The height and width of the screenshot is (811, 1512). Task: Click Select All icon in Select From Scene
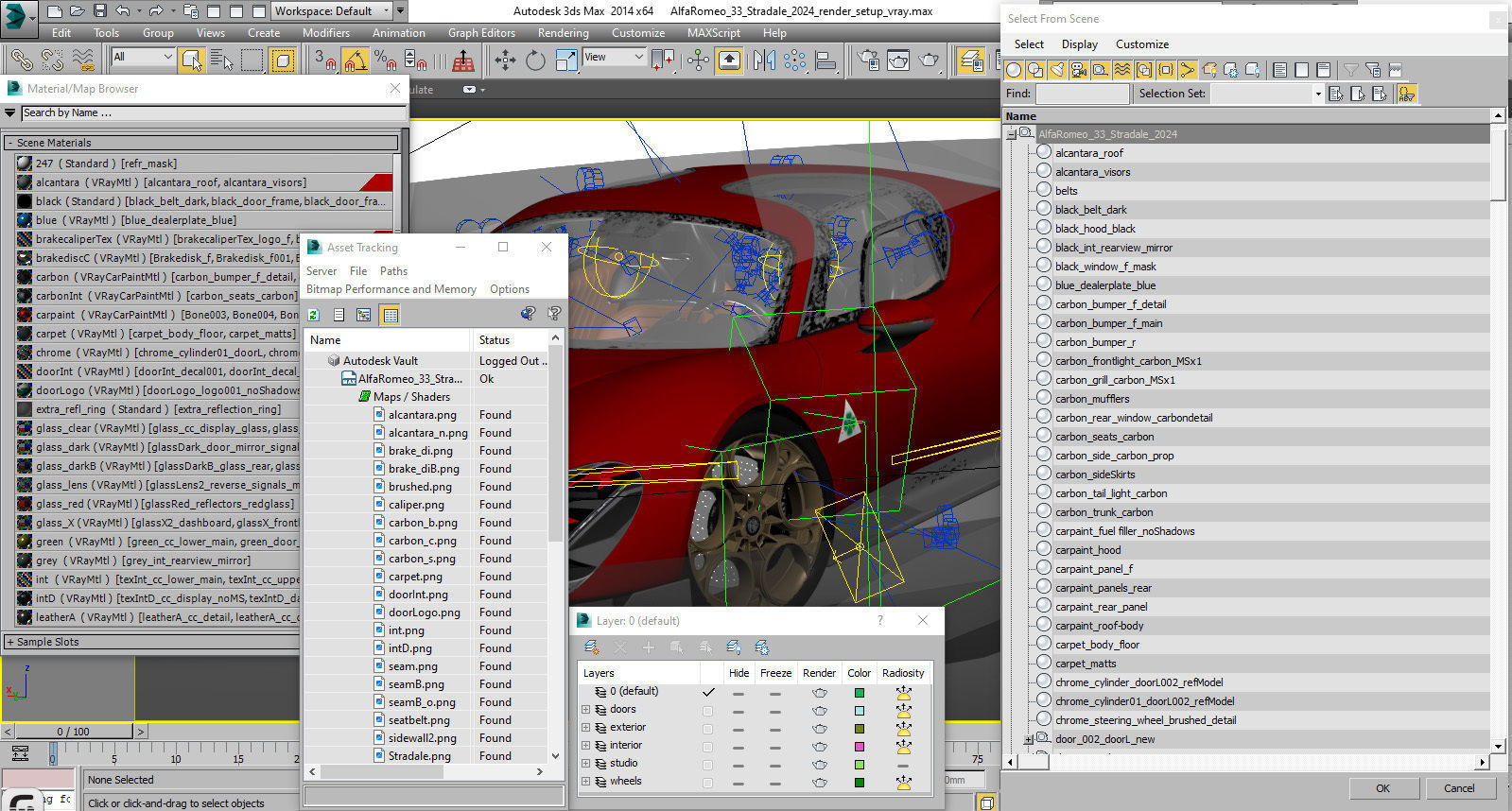[1279, 70]
